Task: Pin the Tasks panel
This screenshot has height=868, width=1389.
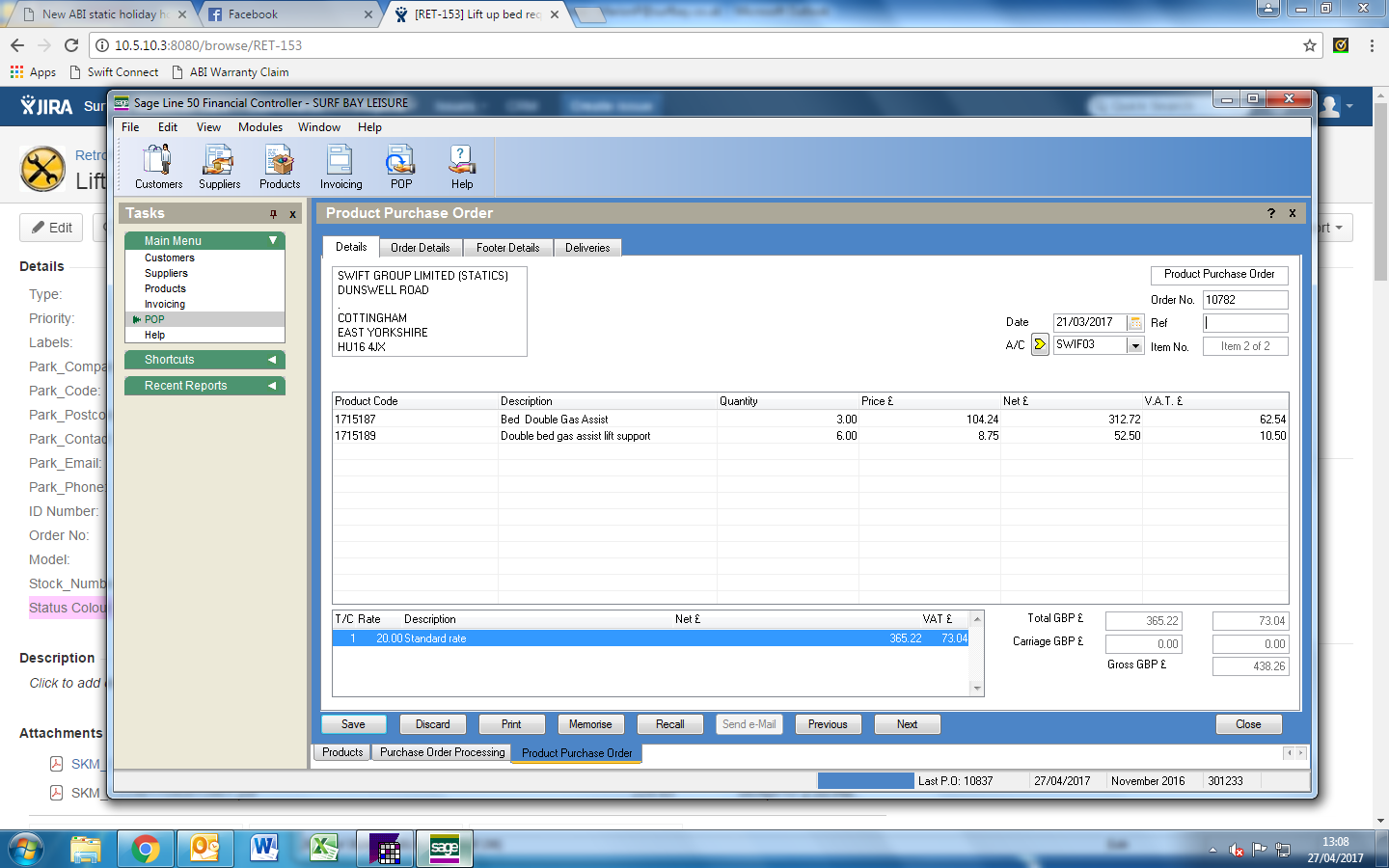Action: (273, 214)
